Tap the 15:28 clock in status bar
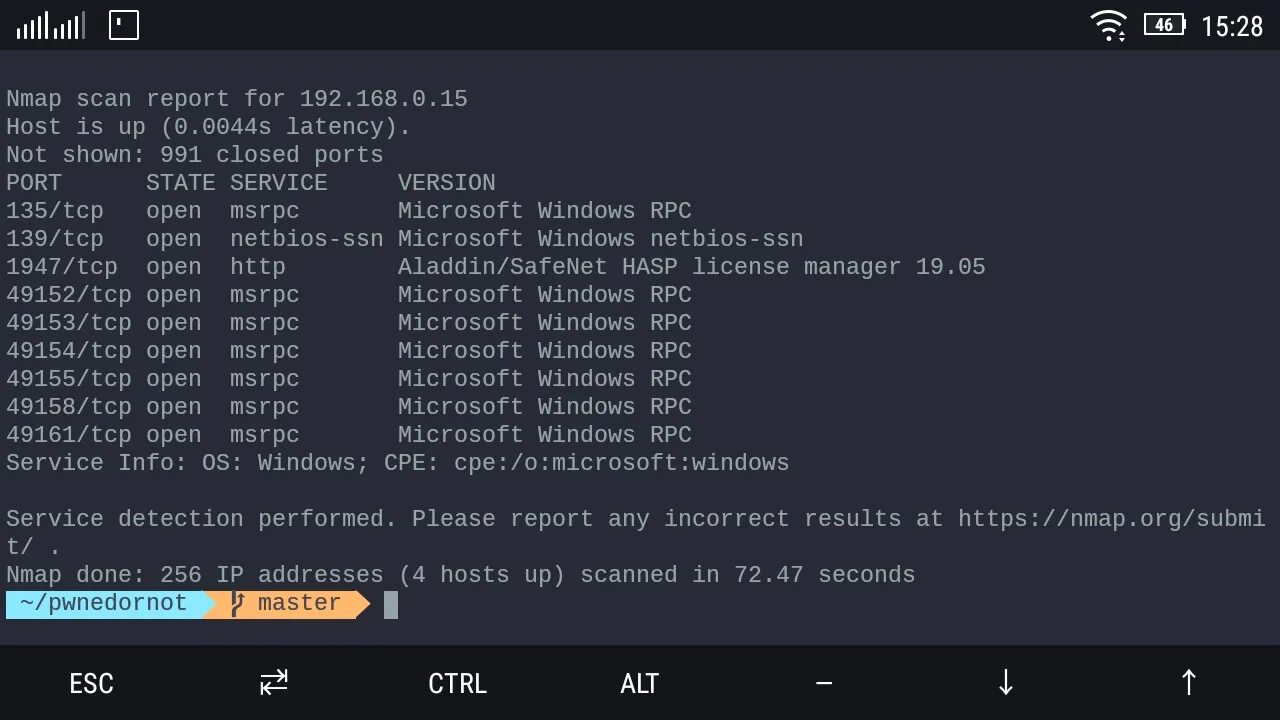 (1231, 26)
